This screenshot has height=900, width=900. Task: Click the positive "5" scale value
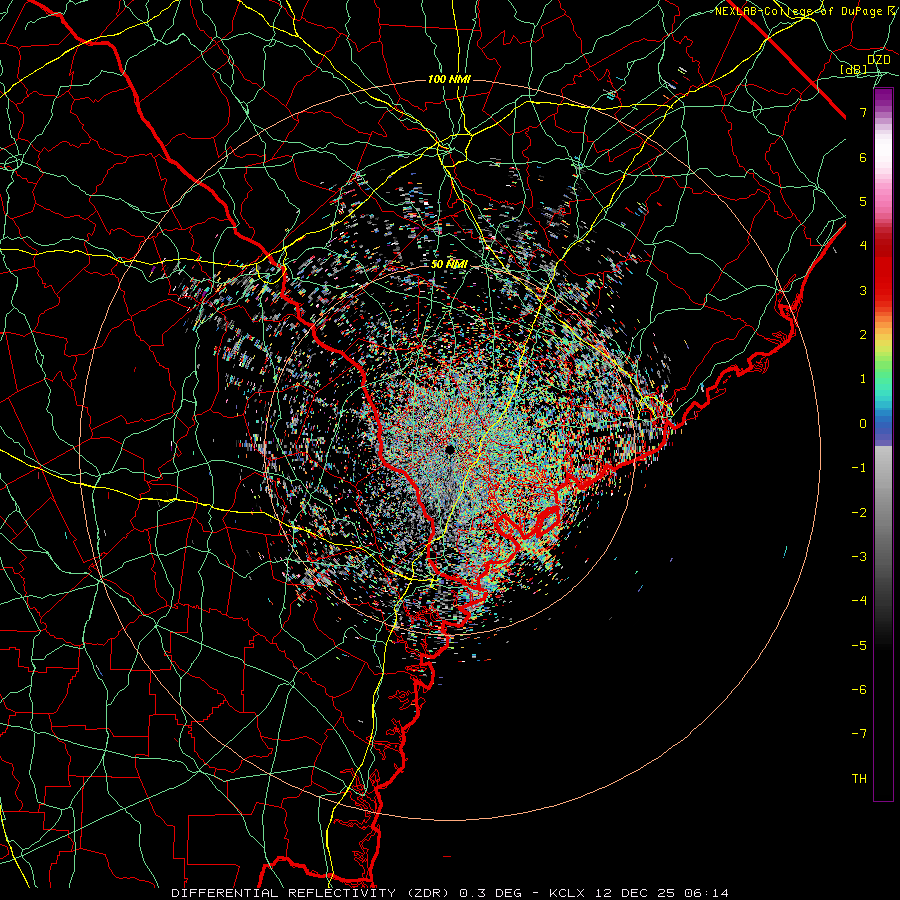pos(863,201)
